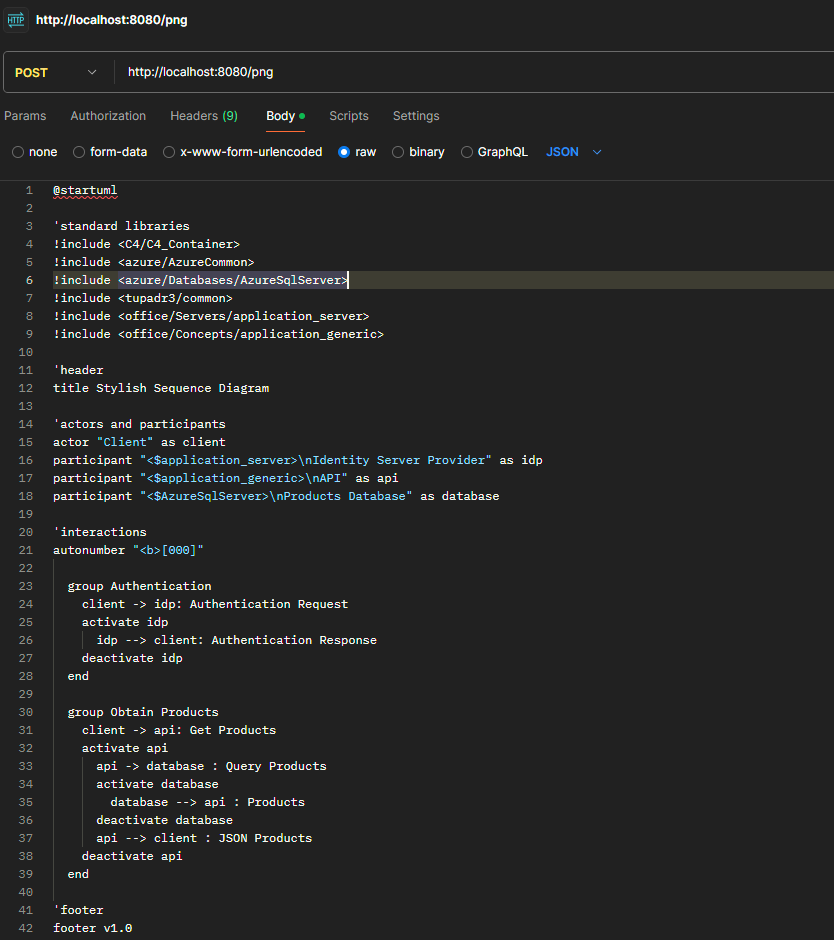Click the Query Products line
Image resolution: width=834 pixels, height=940 pixels.
211,766
